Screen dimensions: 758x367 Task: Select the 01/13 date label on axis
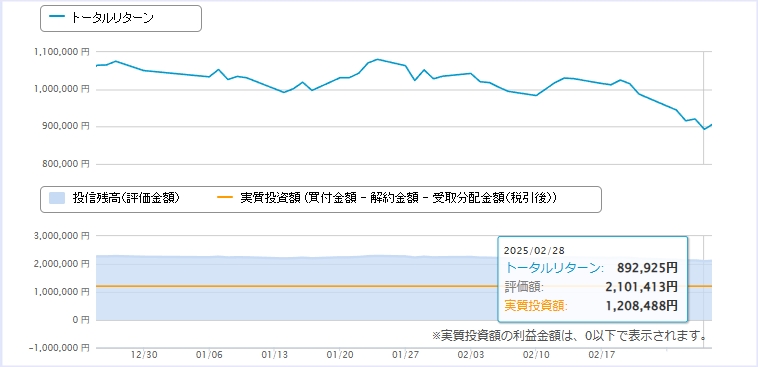pos(275,355)
